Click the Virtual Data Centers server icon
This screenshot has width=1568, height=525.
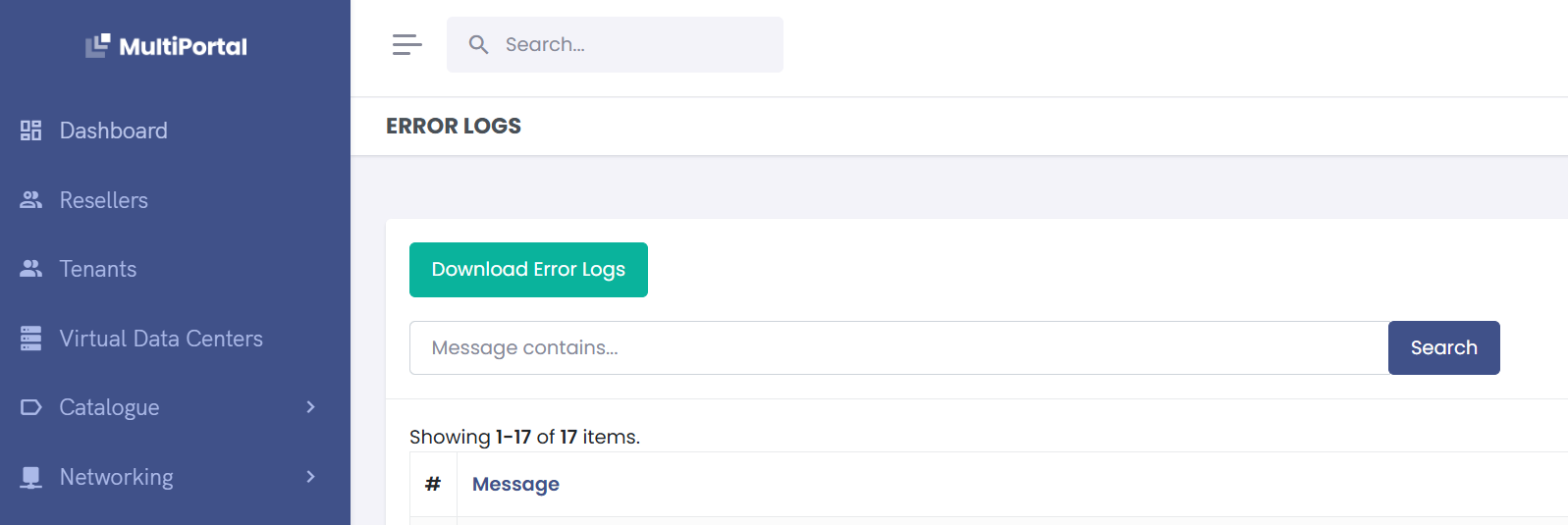pyautogui.click(x=31, y=339)
